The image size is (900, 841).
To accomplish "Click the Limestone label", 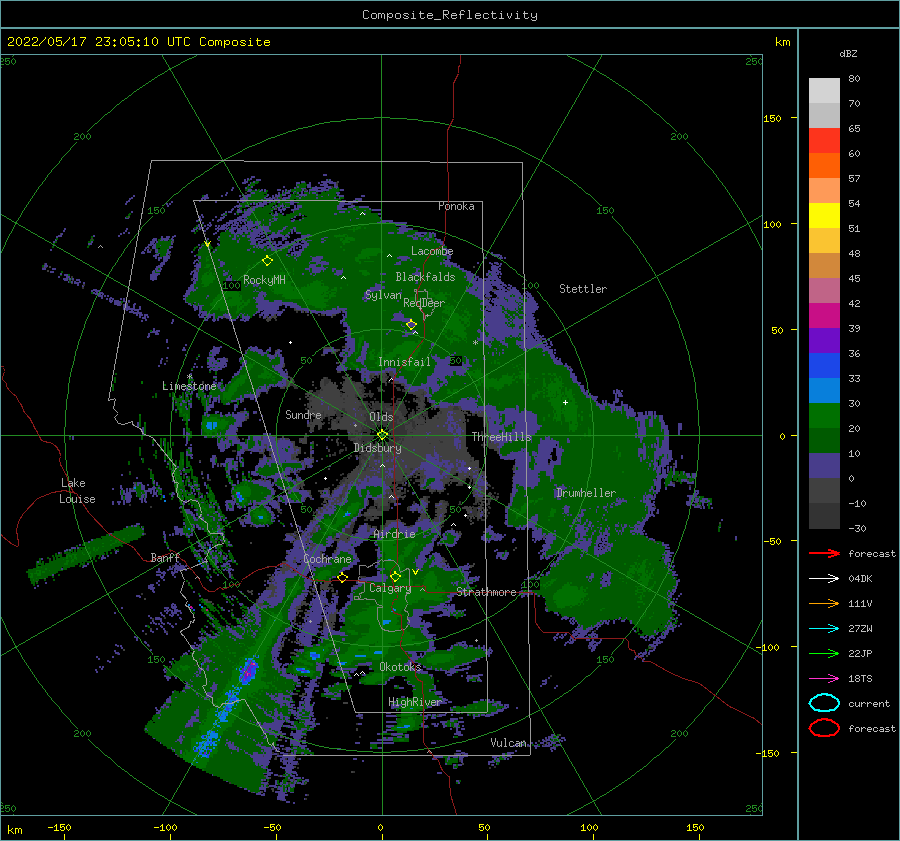I will click(189, 386).
